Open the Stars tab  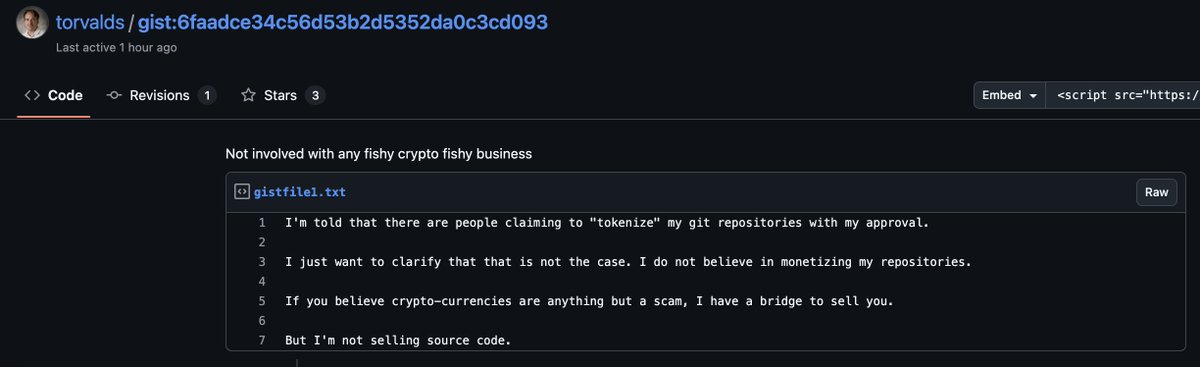click(282, 96)
